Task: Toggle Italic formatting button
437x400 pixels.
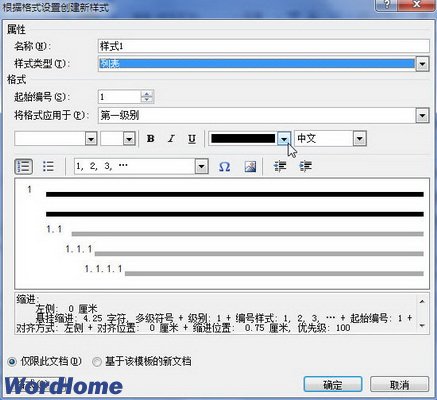Action: coord(171,138)
